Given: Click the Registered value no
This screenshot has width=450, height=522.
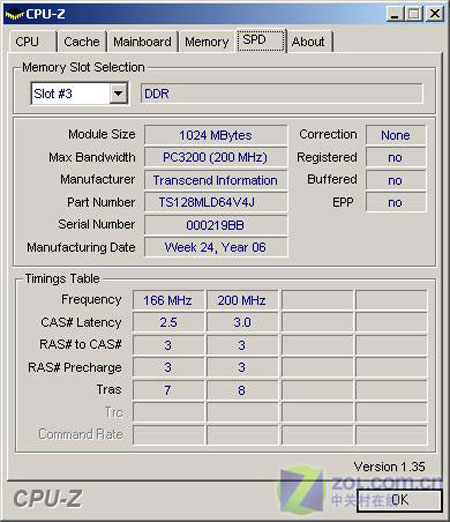Looking at the screenshot, I should [396, 157].
